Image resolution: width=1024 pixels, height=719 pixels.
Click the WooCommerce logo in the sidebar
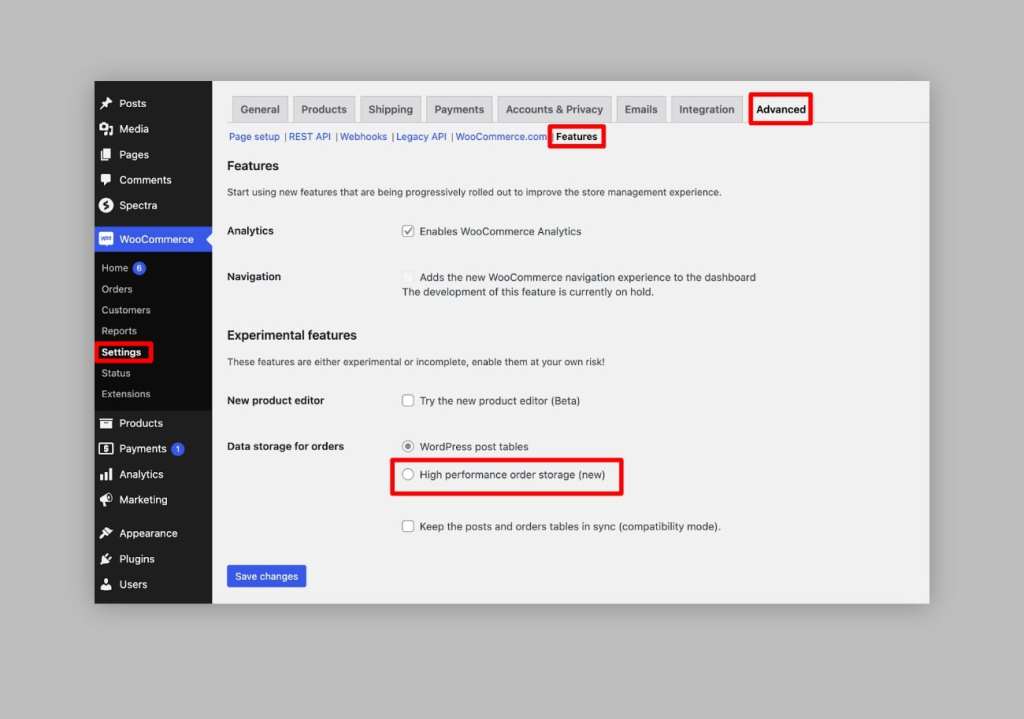point(109,239)
